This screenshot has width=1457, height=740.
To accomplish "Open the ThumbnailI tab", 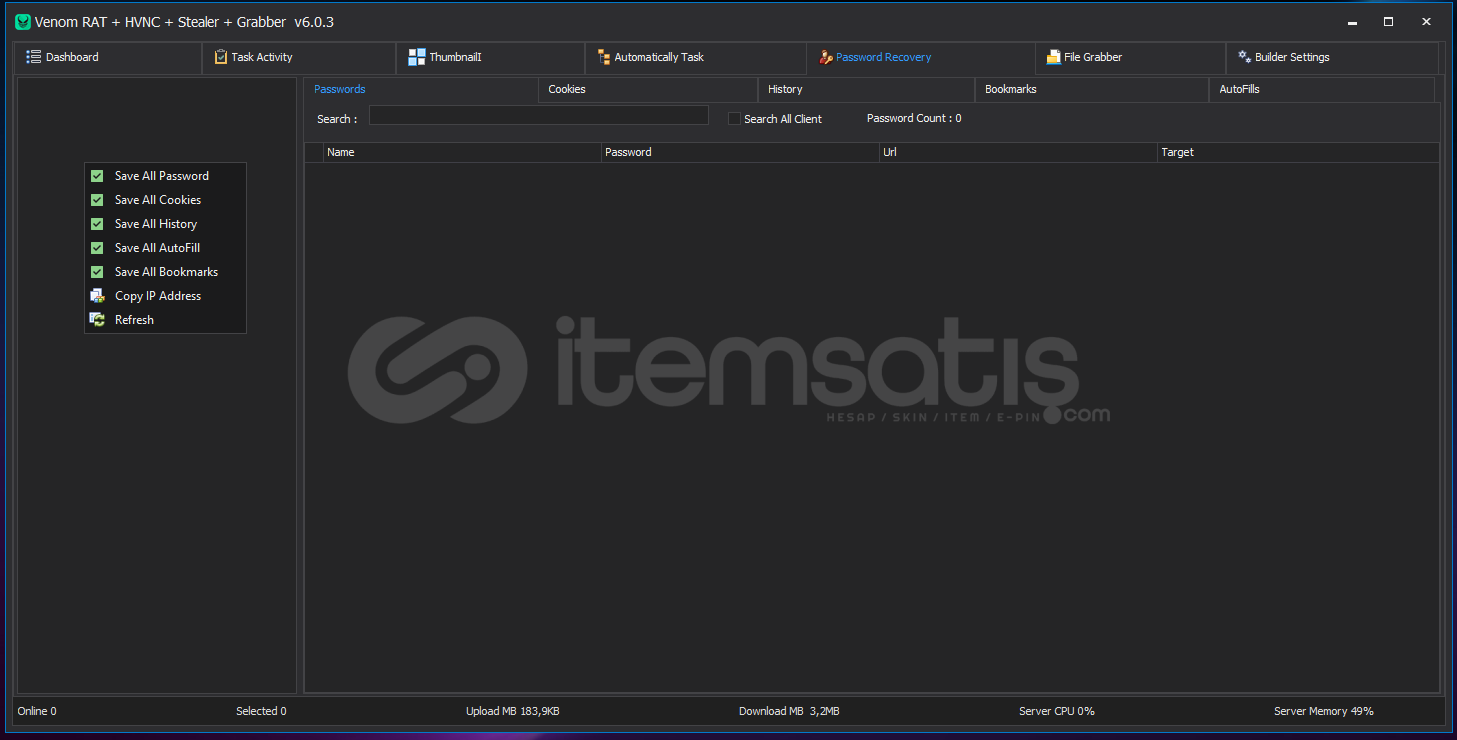I will point(490,58).
